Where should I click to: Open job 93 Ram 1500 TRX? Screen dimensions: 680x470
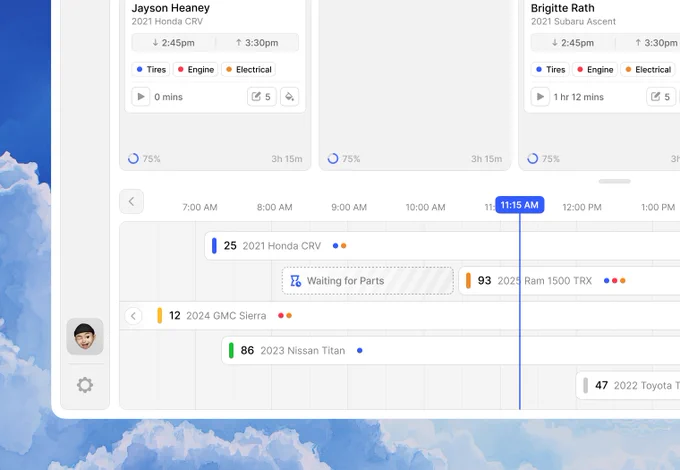coord(569,281)
